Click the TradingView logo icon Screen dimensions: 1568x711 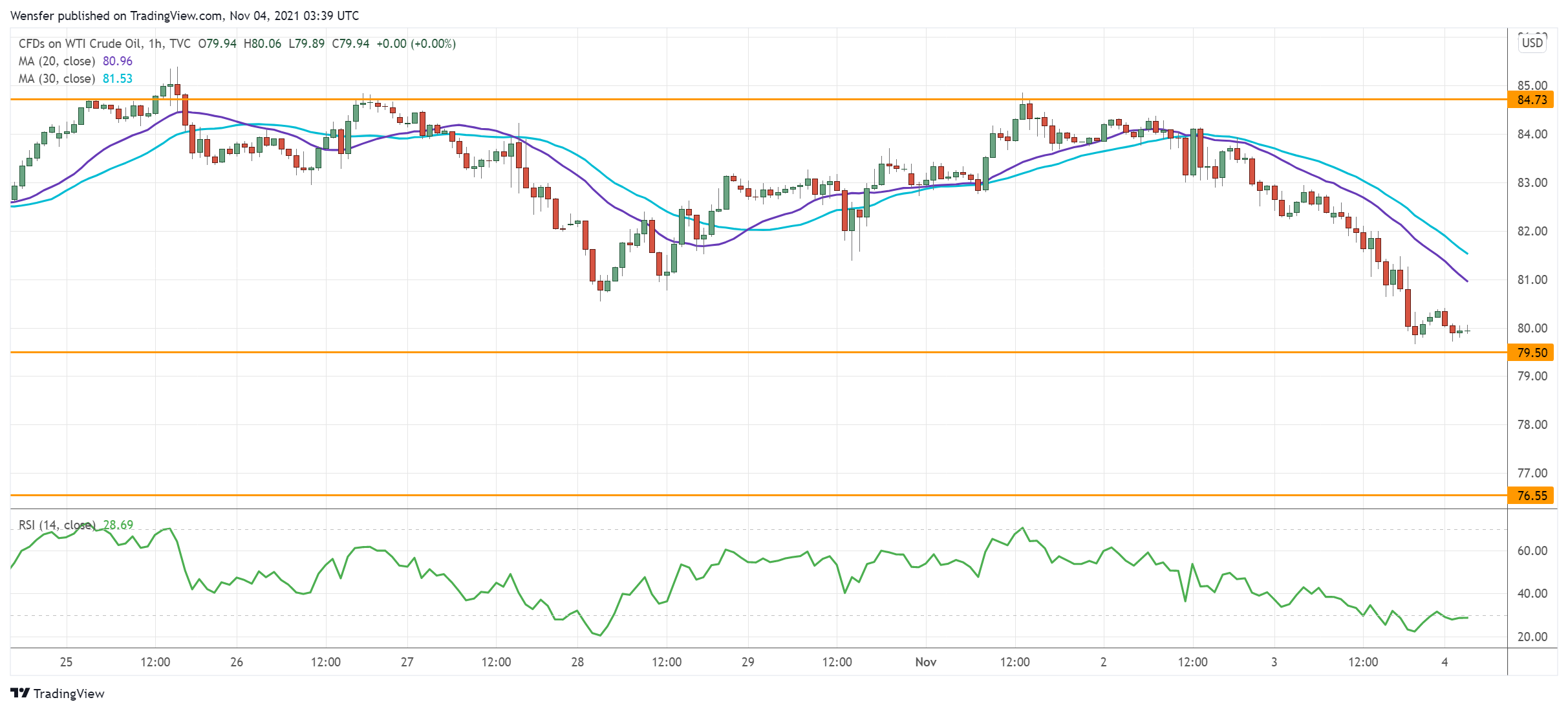pyautogui.click(x=19, y=693)
